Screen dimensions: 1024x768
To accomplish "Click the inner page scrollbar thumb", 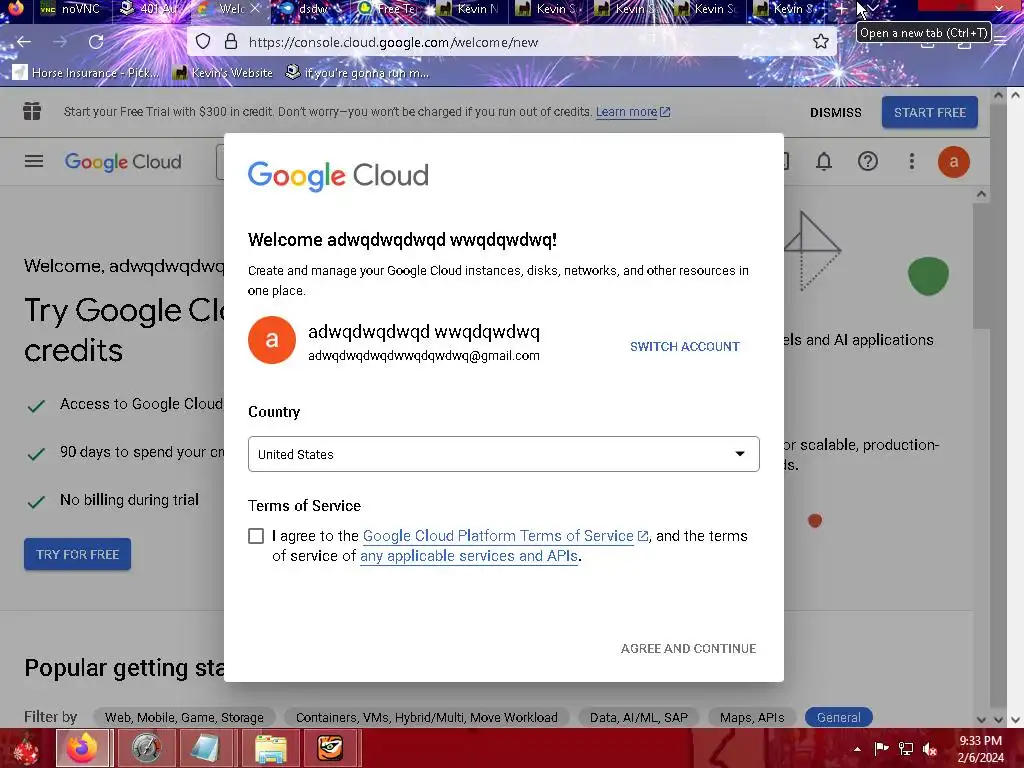I will pos(981,265).
